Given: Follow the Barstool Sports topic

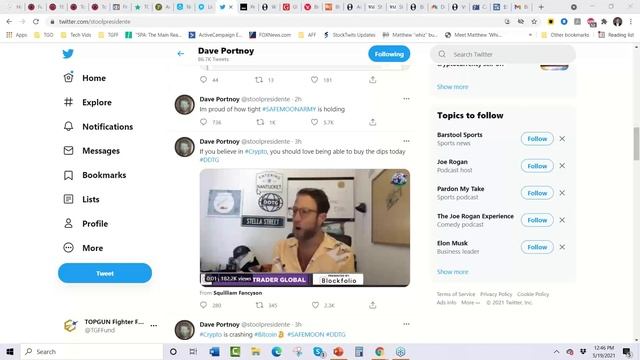Looking at the screenshot, I should (537, 139).
